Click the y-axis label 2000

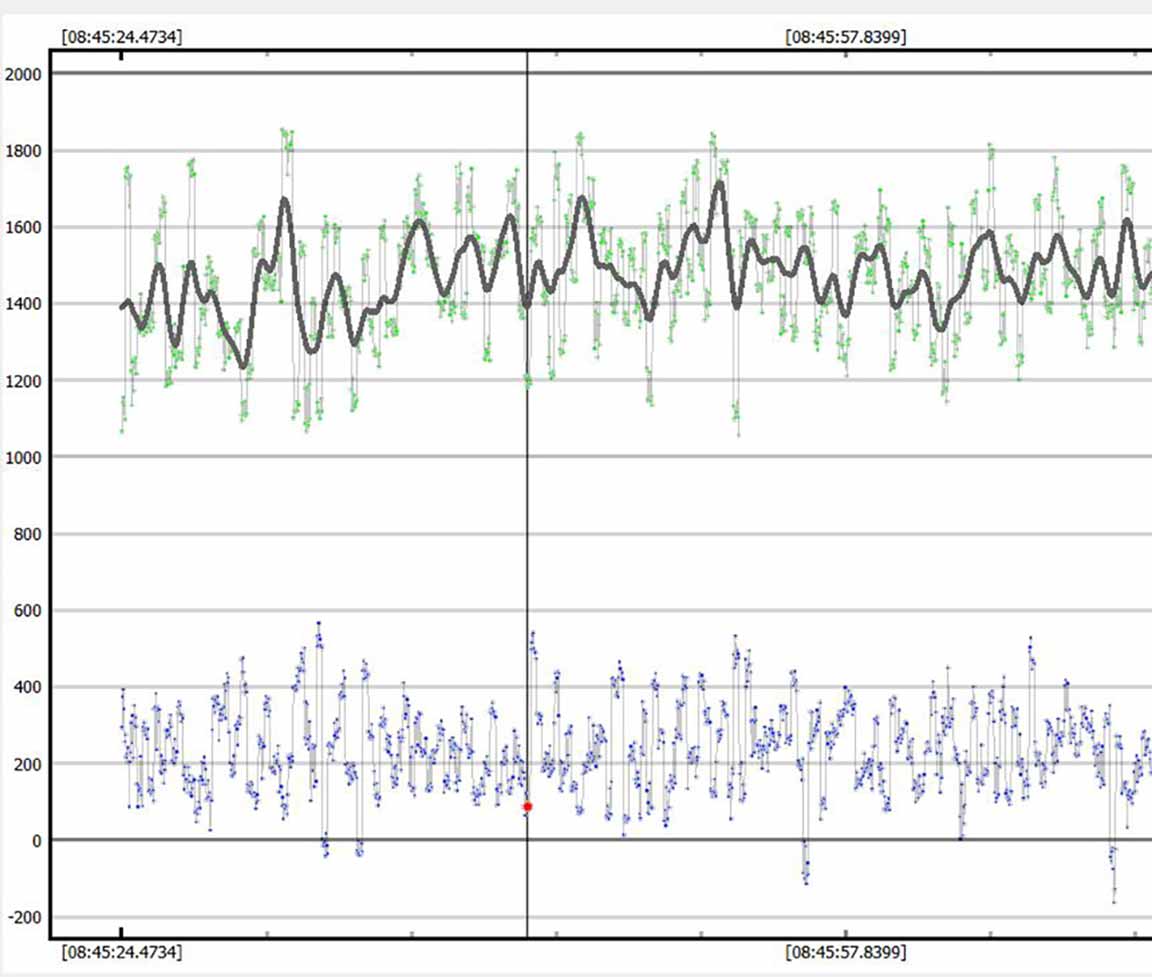coord(23,74)
